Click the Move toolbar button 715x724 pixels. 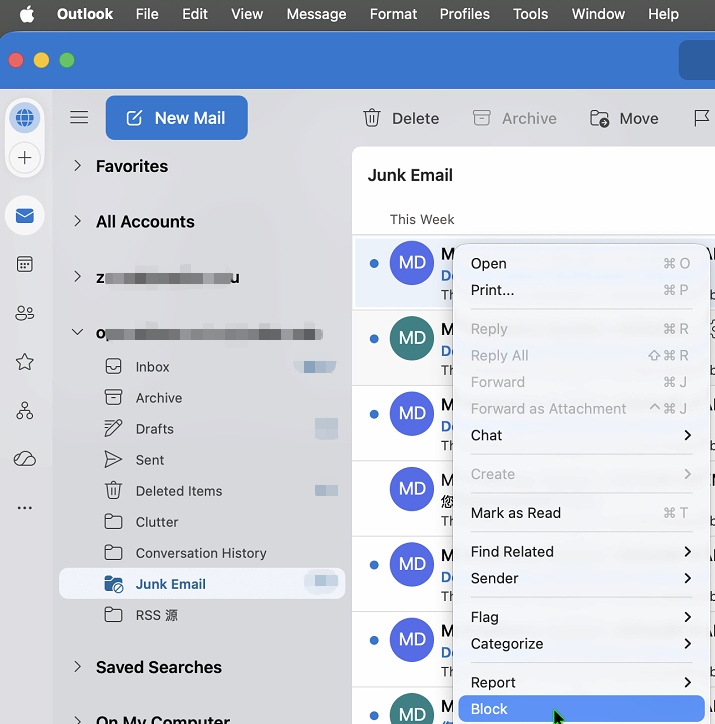pos(624,118)
